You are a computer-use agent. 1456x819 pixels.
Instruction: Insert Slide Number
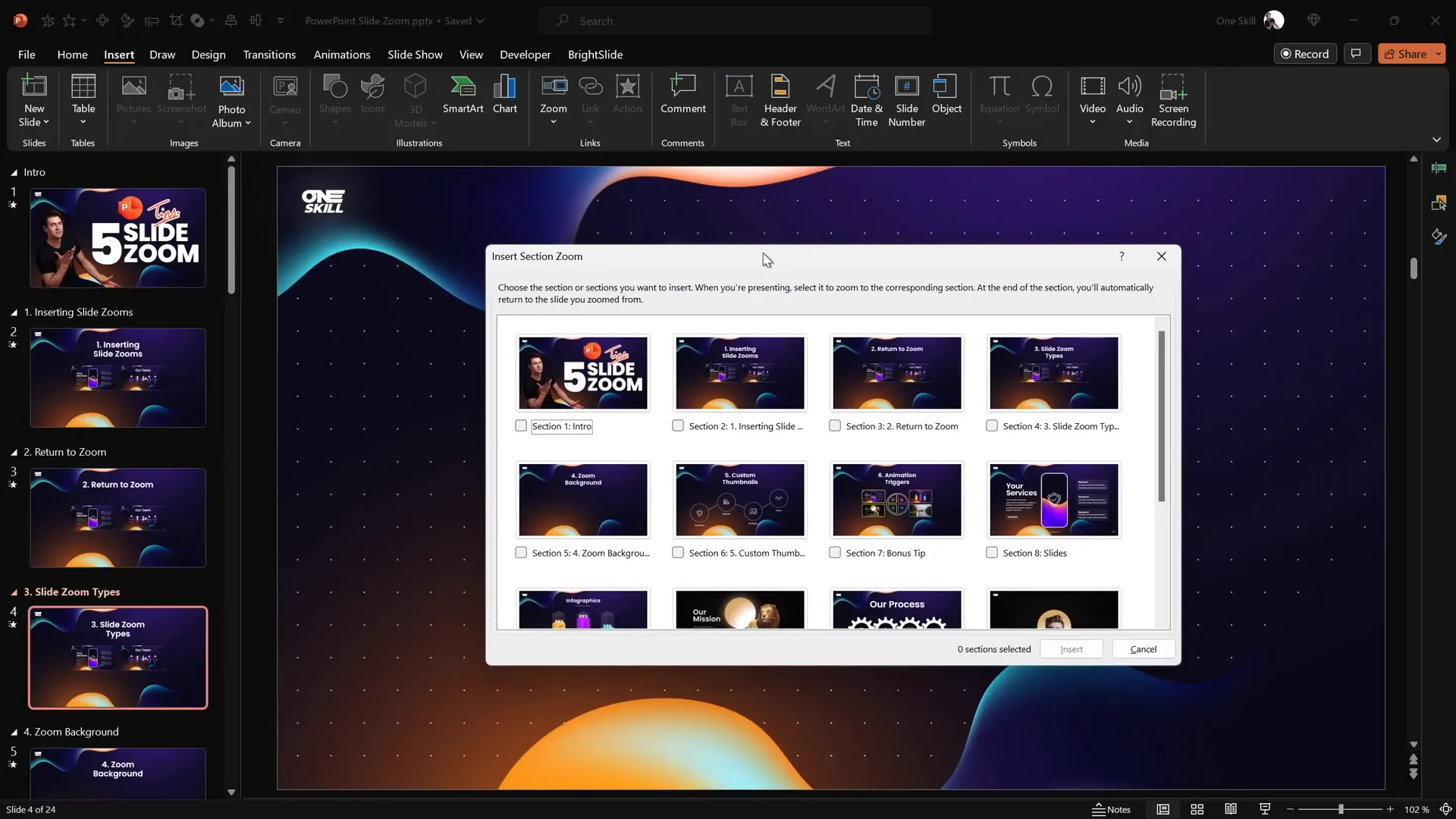click(906, 100)
